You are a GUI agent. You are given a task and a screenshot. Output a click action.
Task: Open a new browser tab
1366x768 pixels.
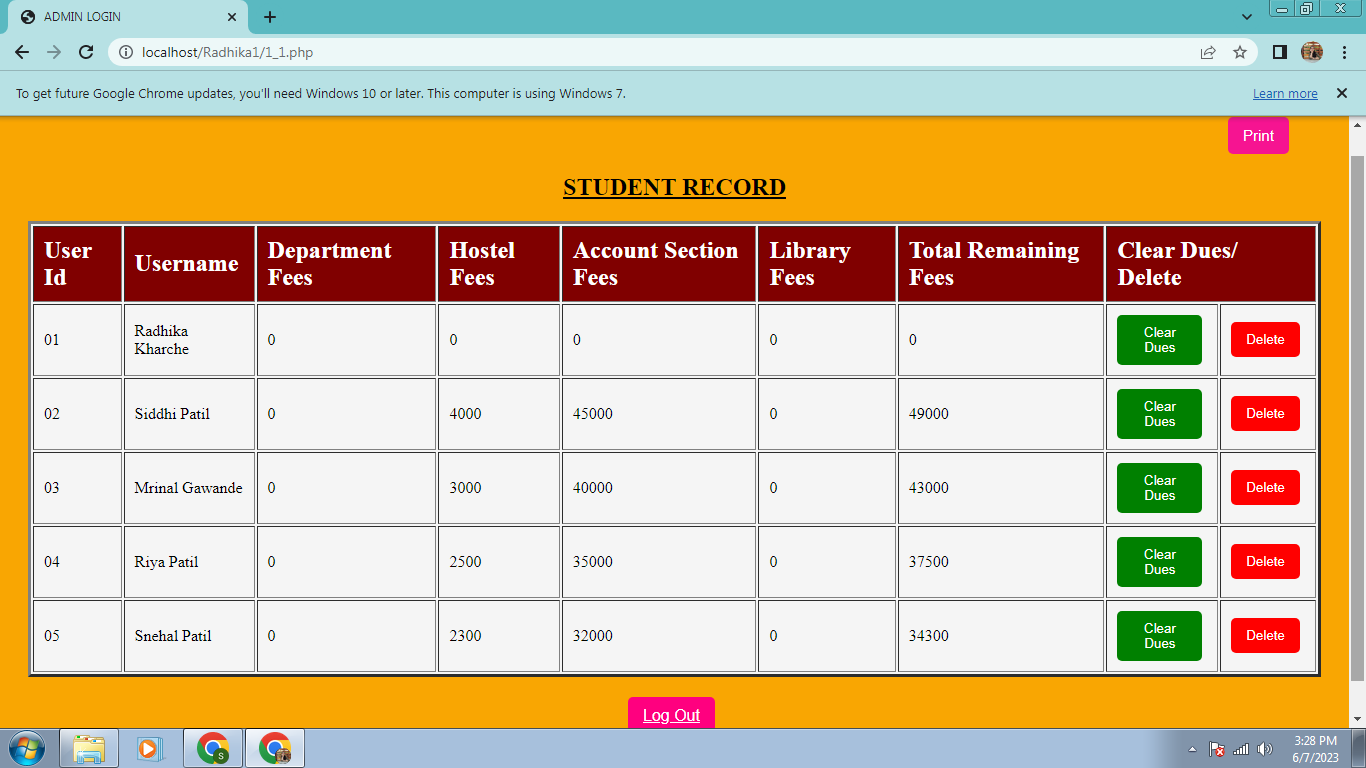[x=269, y=16]
